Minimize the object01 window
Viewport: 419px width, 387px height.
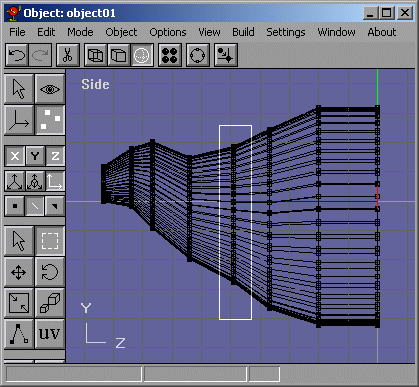coord(371,13)
